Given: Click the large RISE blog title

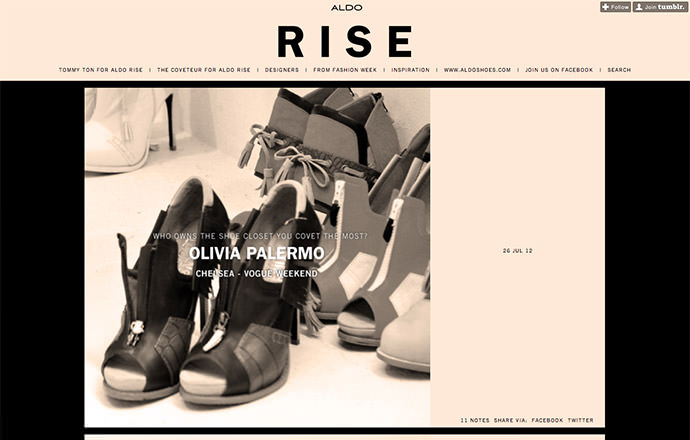Looking at the screenshot, I should [x=345, y=42].
